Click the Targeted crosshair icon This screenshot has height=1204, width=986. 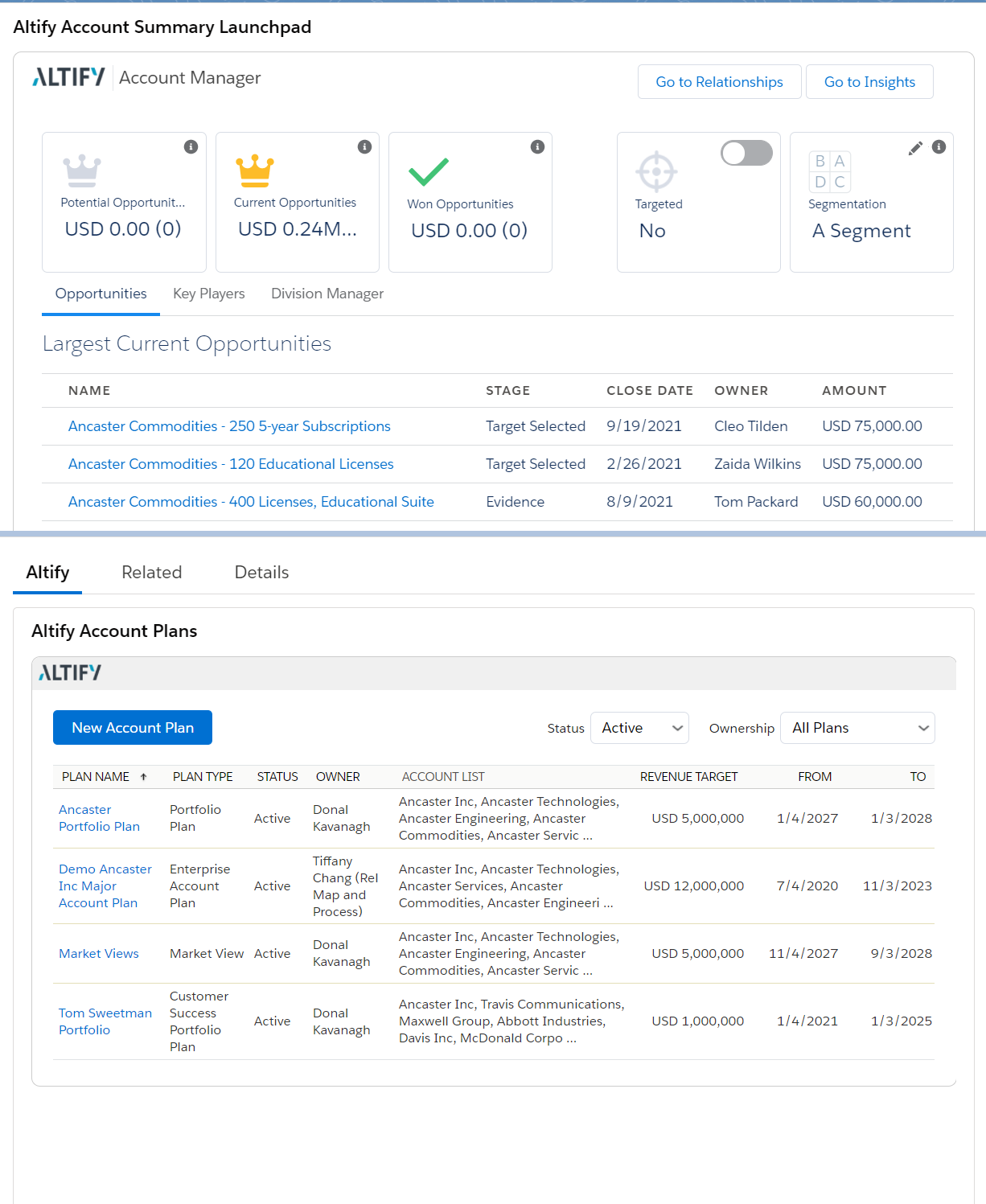(656, 171)
